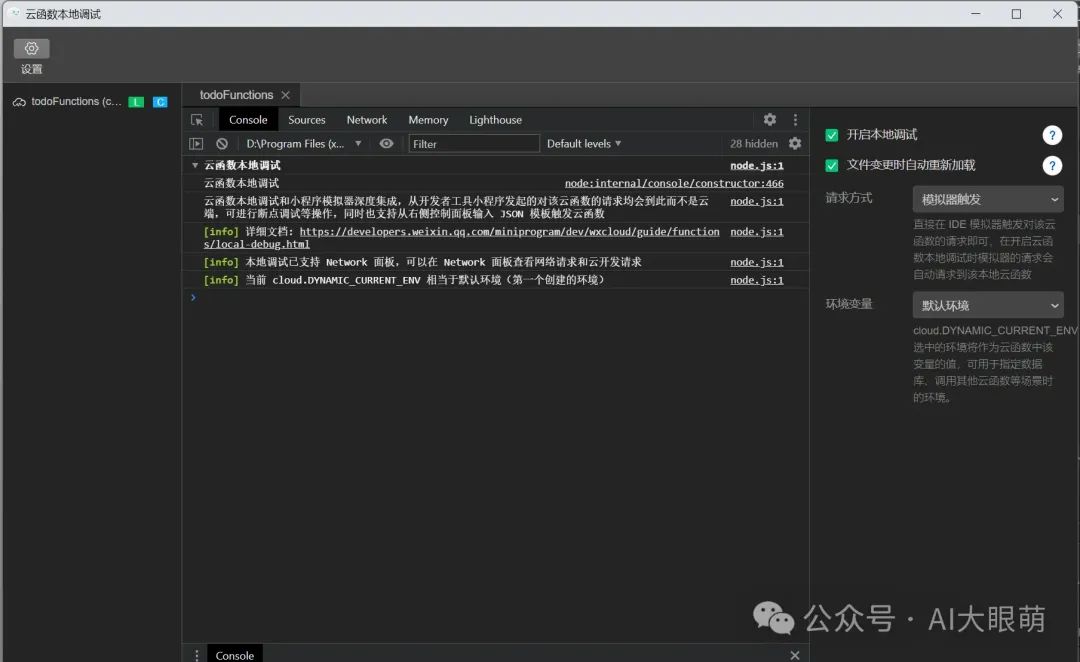Open the DevTools three-dot menu
The height and width of the screenshot is (662, 1080).
coord(796,120)
